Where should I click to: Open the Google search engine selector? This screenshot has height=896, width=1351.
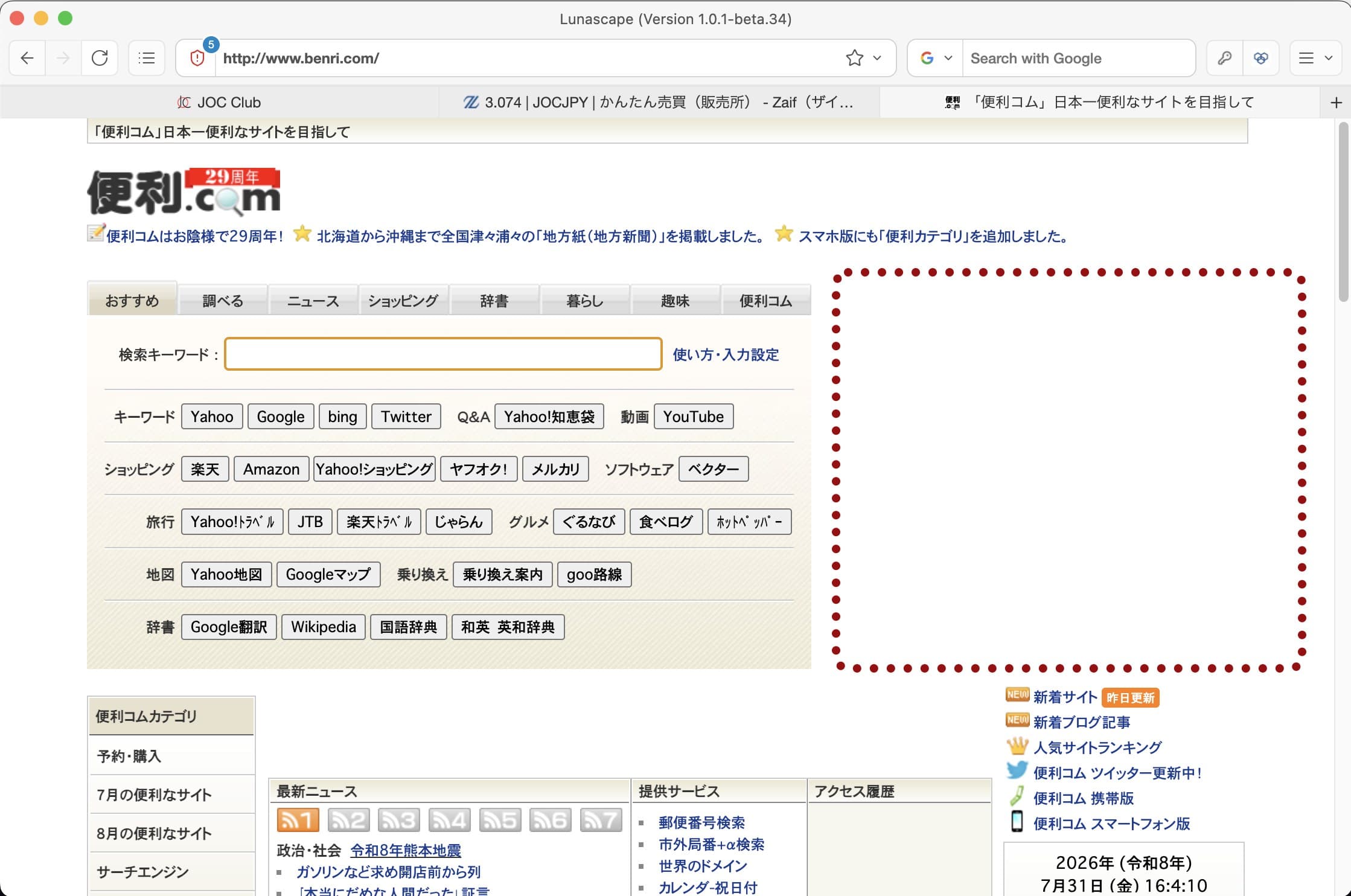pyautogui.click(x=936, y=58)
